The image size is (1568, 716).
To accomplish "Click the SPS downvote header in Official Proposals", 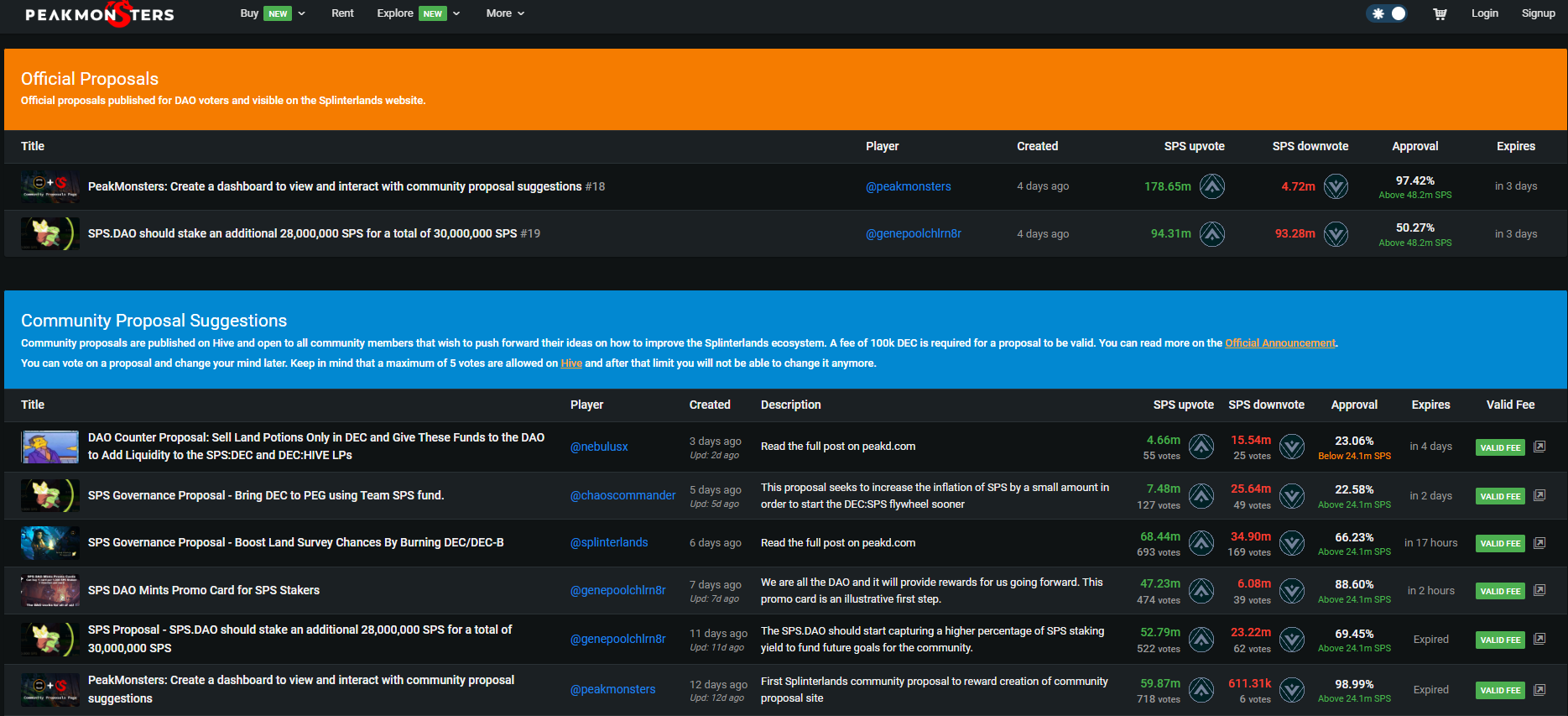I will pyautogui.click(x=1310, y=146).
